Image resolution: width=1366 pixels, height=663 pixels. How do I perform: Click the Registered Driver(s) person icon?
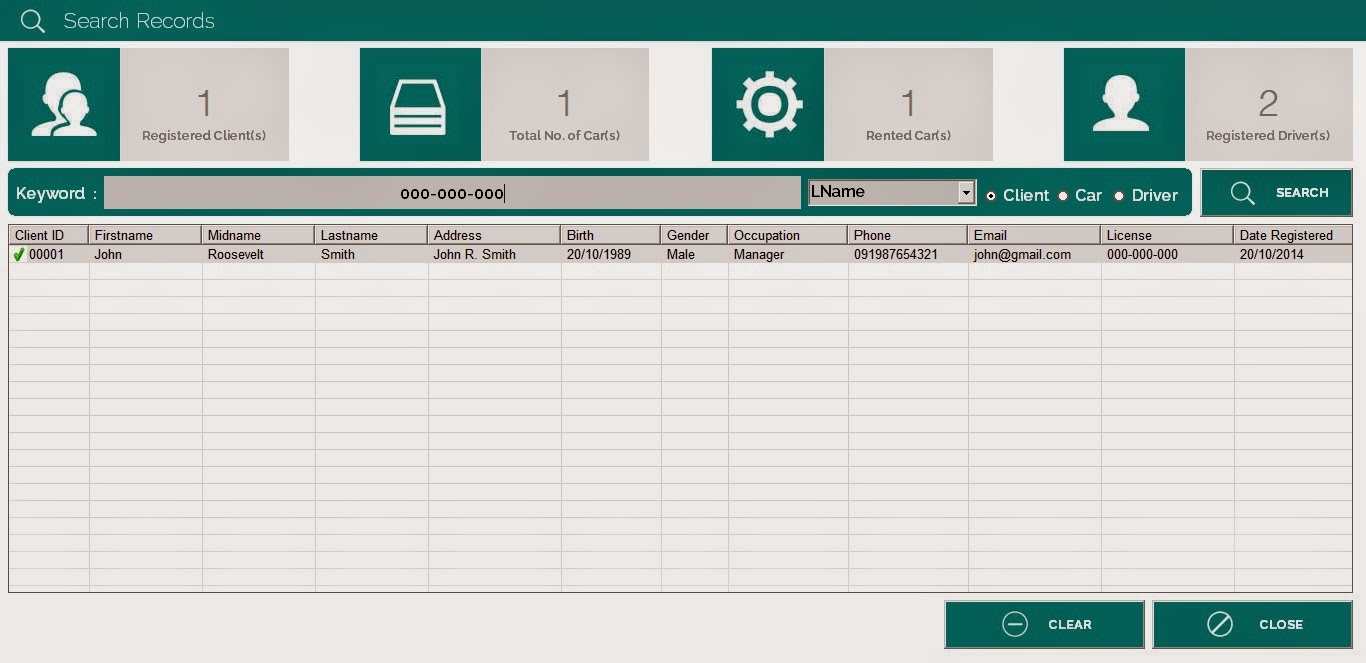click(1123, 103)
